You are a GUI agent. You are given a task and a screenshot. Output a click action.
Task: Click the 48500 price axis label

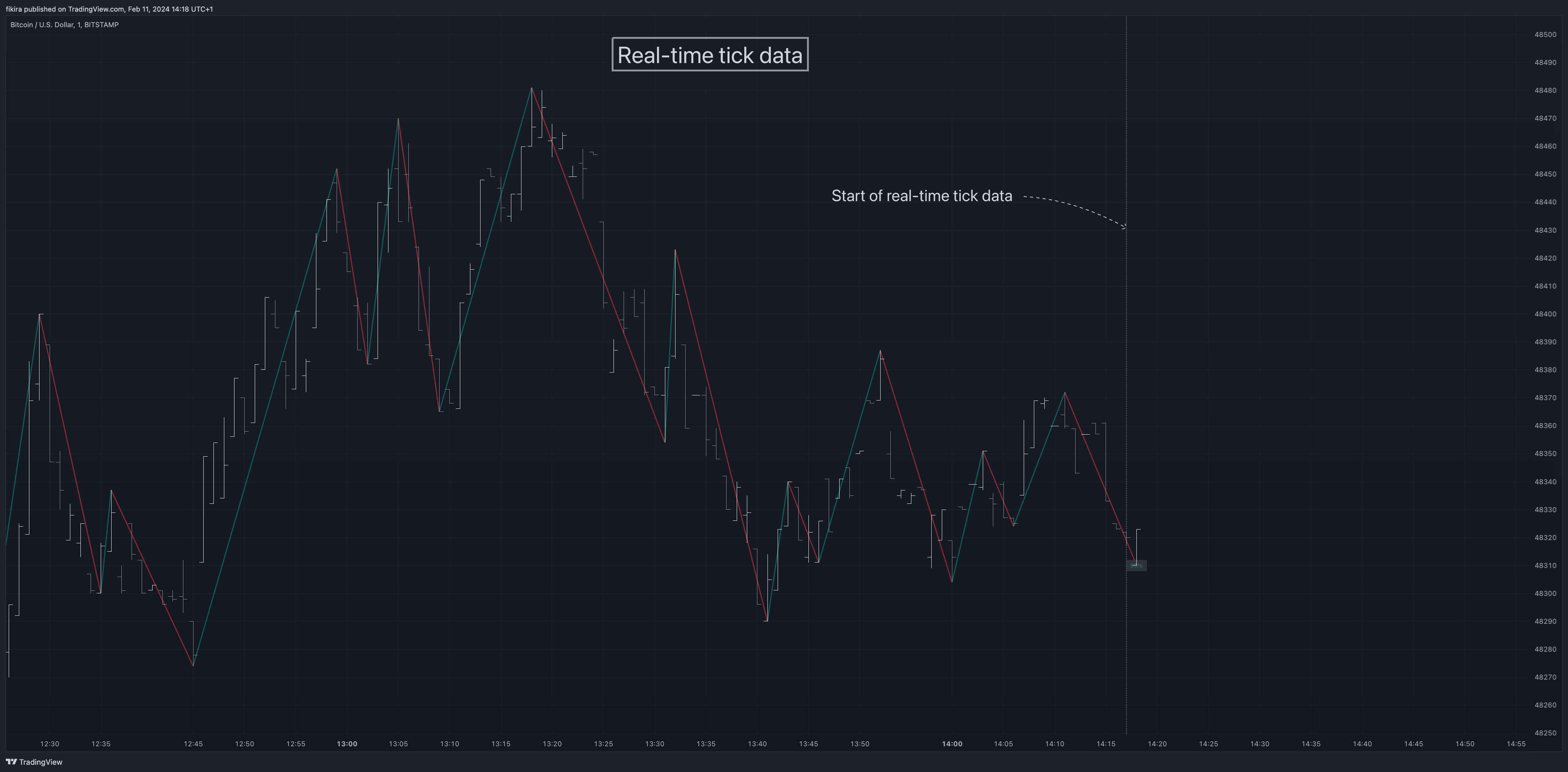coord(1546,35)
